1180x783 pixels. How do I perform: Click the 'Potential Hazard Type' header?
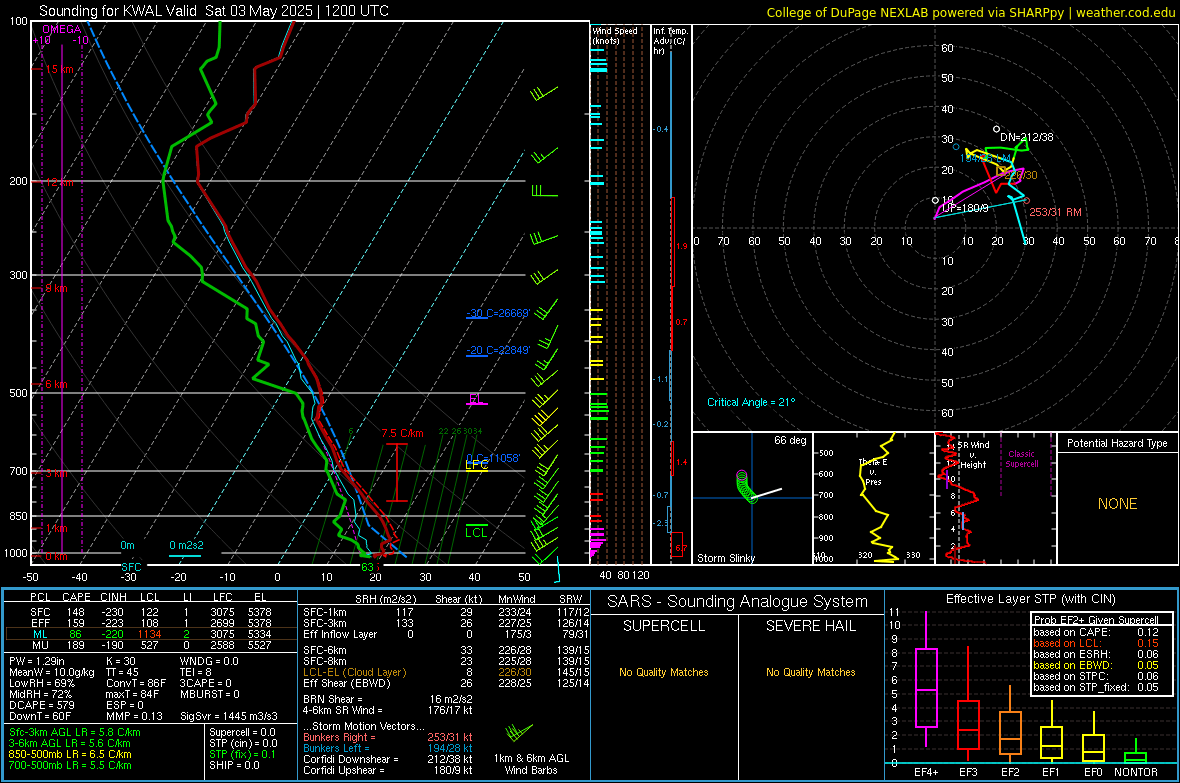pyautogui.click(x=1117, y=443)
